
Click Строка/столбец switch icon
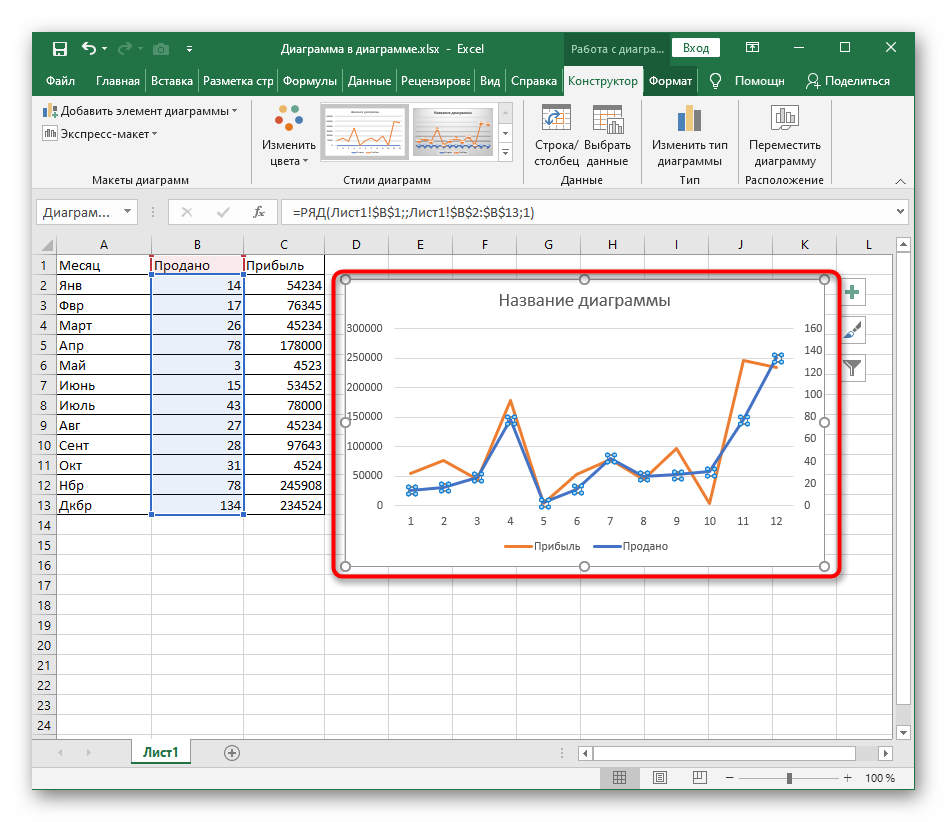click(x=556, y=119)
